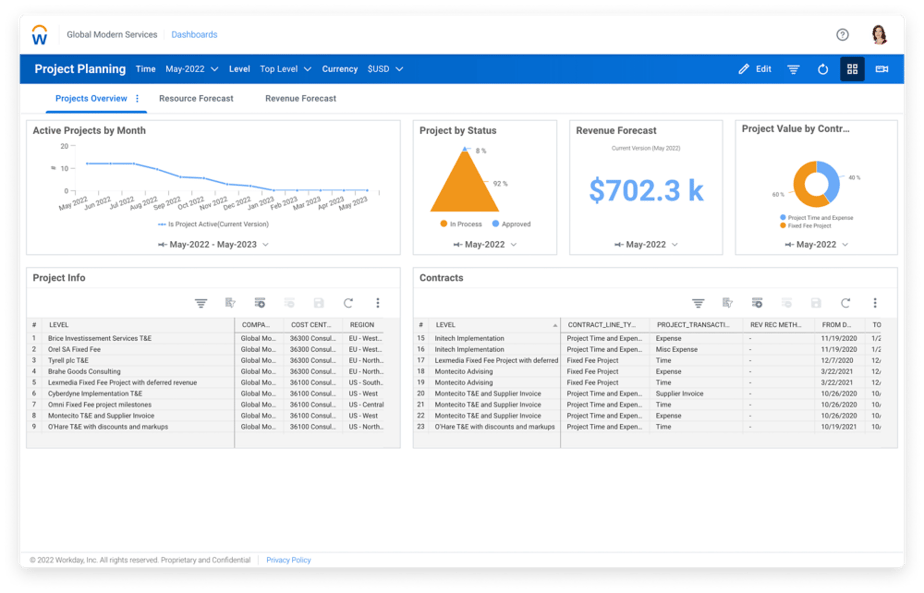Open the Top Level dropdown

tap(287, 69)
